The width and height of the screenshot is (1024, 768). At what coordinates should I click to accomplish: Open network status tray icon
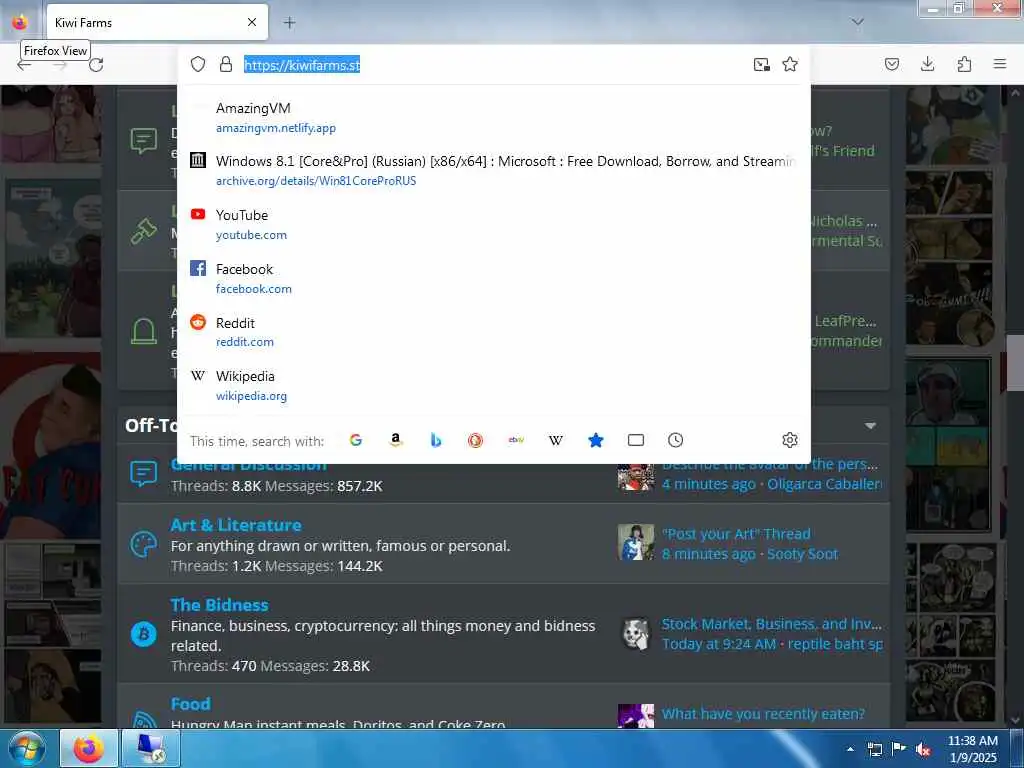click(x=874, y=749)
